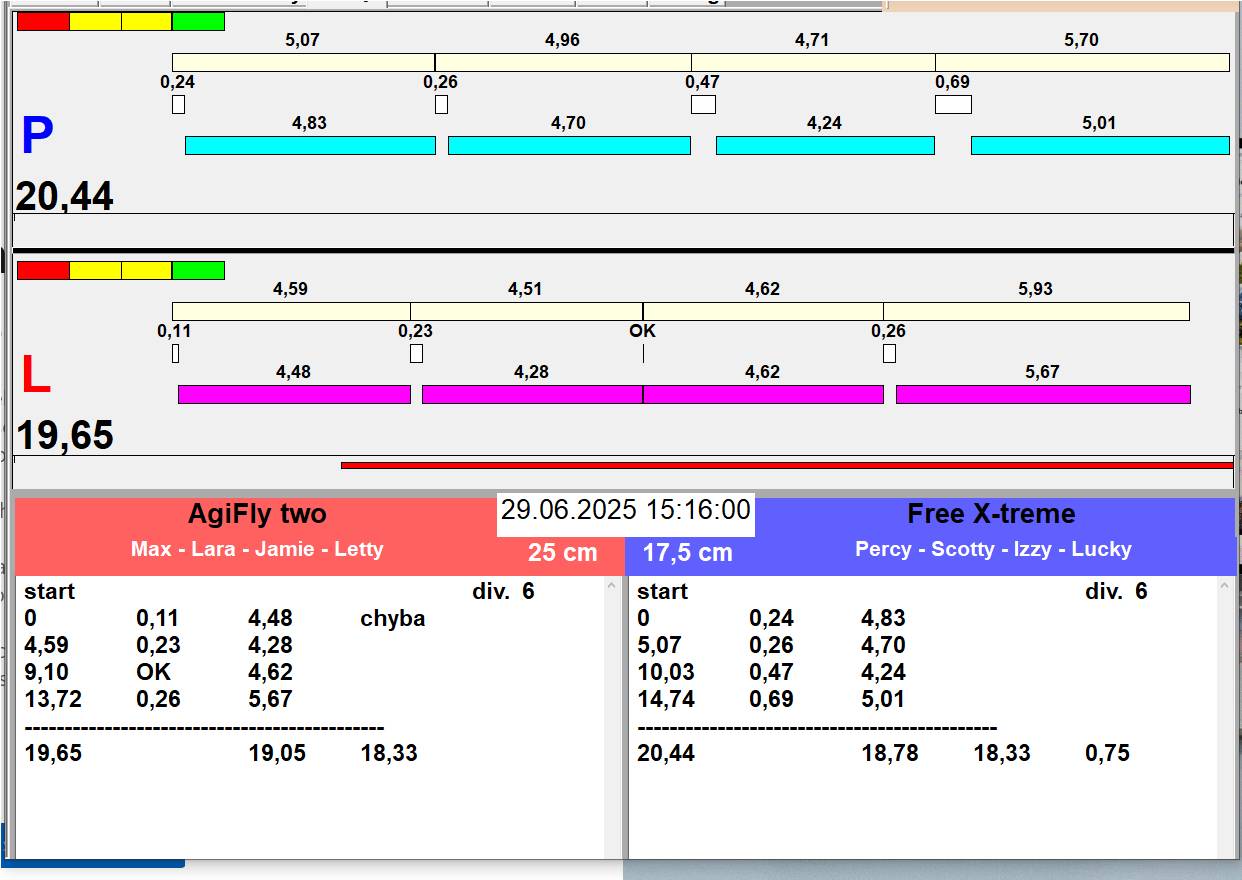The height and width of the screenshot is (880, 1242).
Task: Click the green start light in lane L
Action: (x=198, y=270)
